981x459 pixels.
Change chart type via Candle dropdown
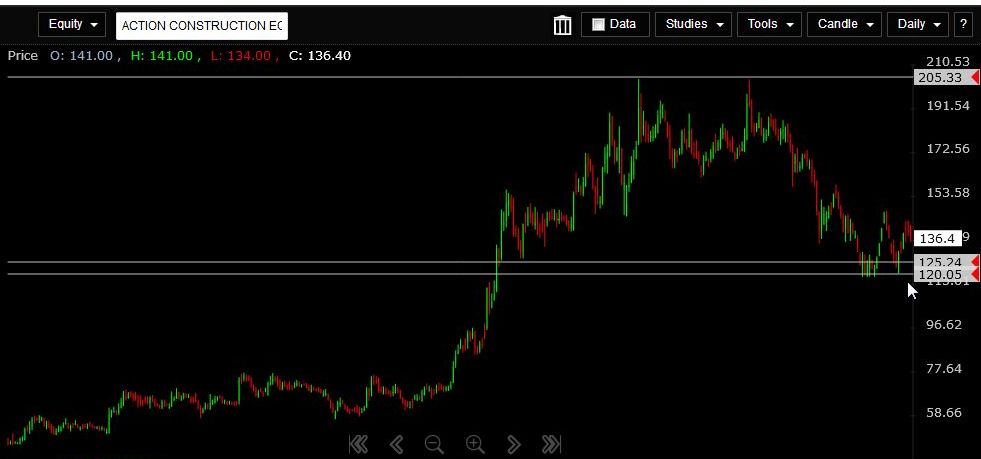pos(844,24)
